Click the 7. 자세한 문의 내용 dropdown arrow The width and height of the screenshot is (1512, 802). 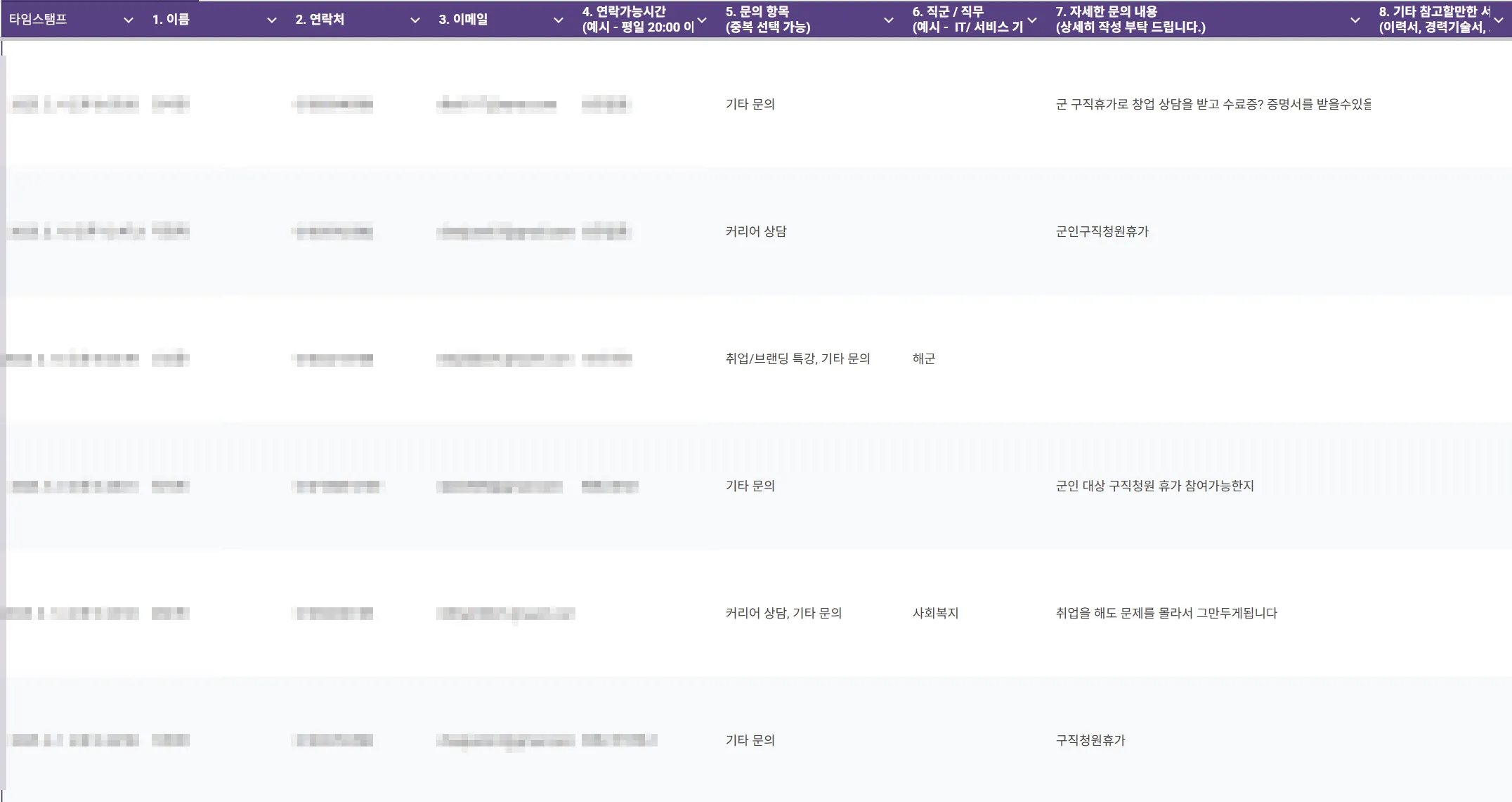click(1355, 20)
